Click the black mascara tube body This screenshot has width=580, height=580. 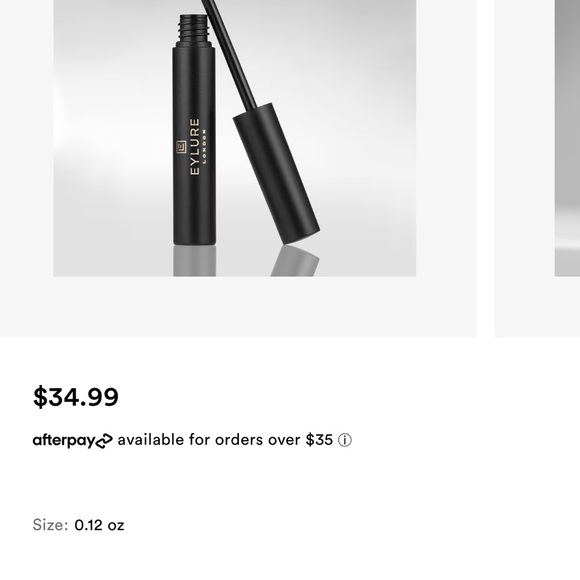194,144
